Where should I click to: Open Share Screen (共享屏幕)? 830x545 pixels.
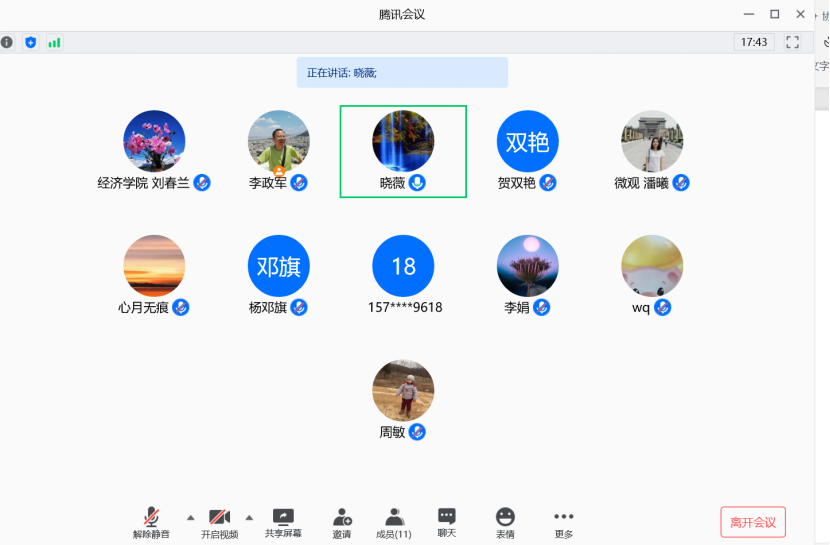[x=283, y=522]
